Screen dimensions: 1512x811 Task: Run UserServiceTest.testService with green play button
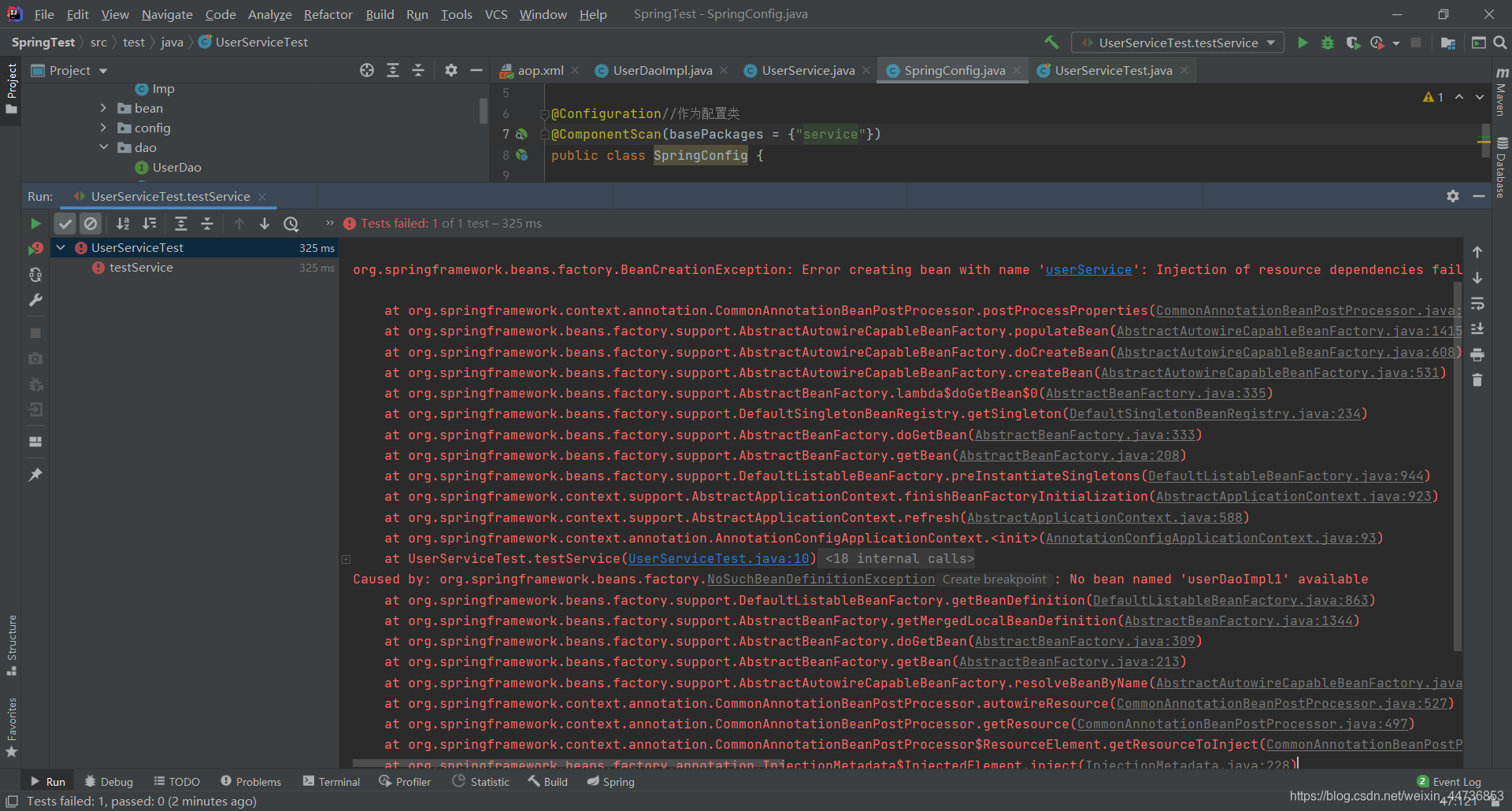1303,43
